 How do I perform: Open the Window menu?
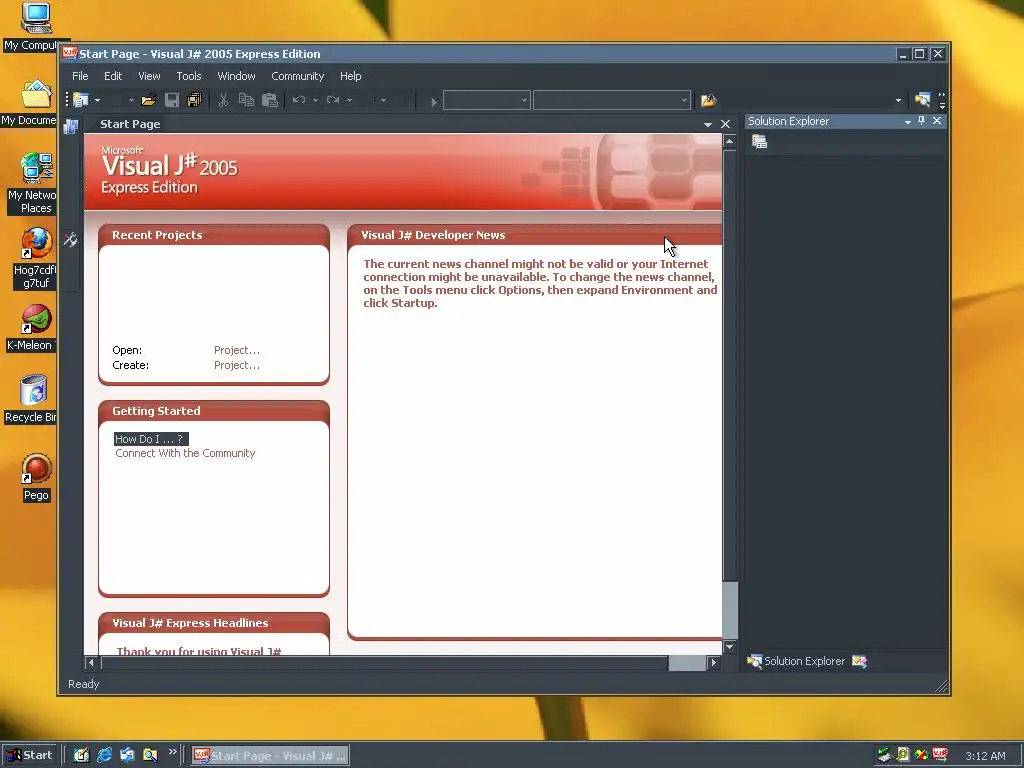[x=236, y=76]
